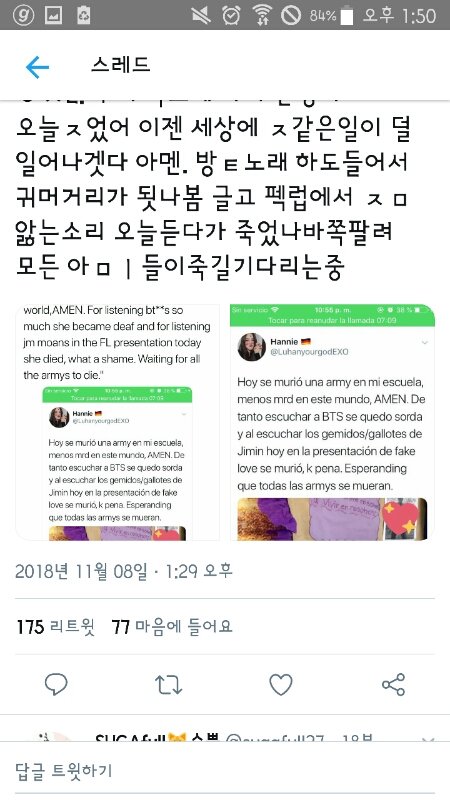450x800 pixels.
Task: Tap the 스레드 header title
Action: pos(121,65)
